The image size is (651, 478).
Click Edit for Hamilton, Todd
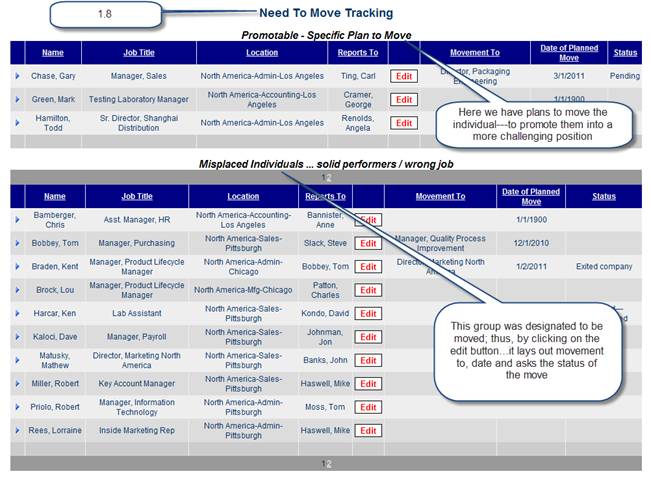(404, 123)
